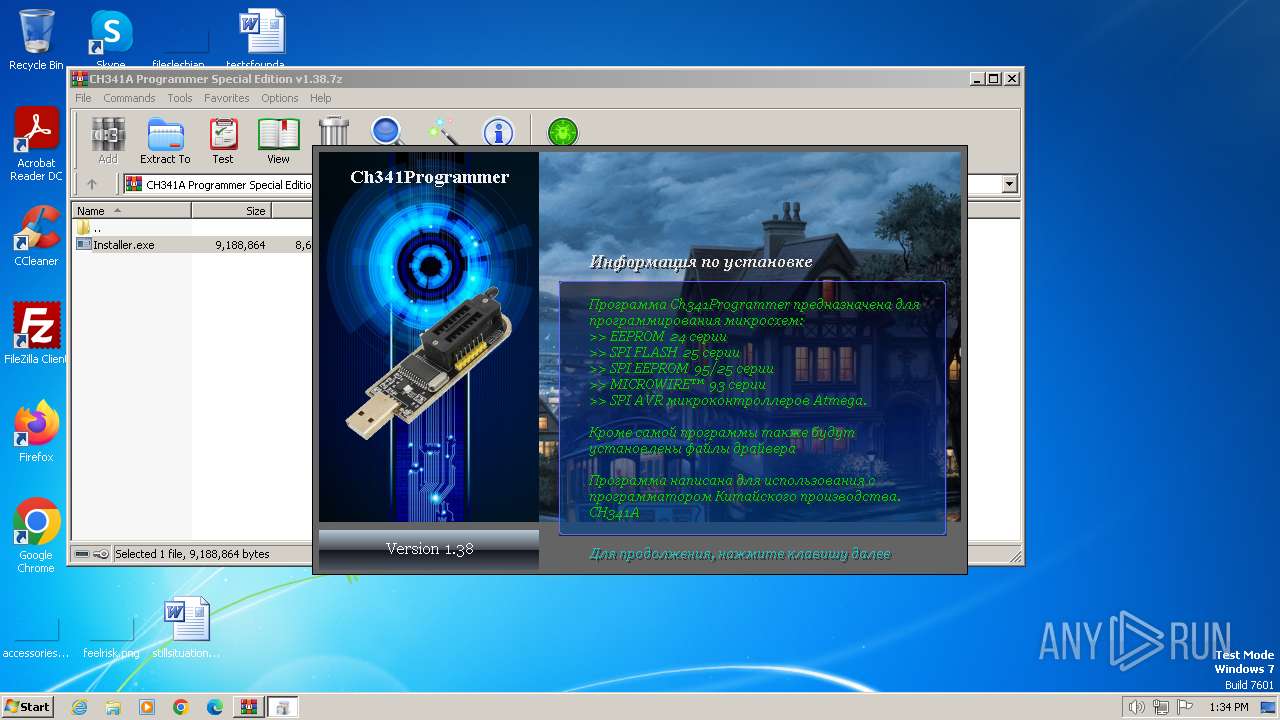Open the Options menu
This screenshot has height=720, width=1280.
point(280,98)
